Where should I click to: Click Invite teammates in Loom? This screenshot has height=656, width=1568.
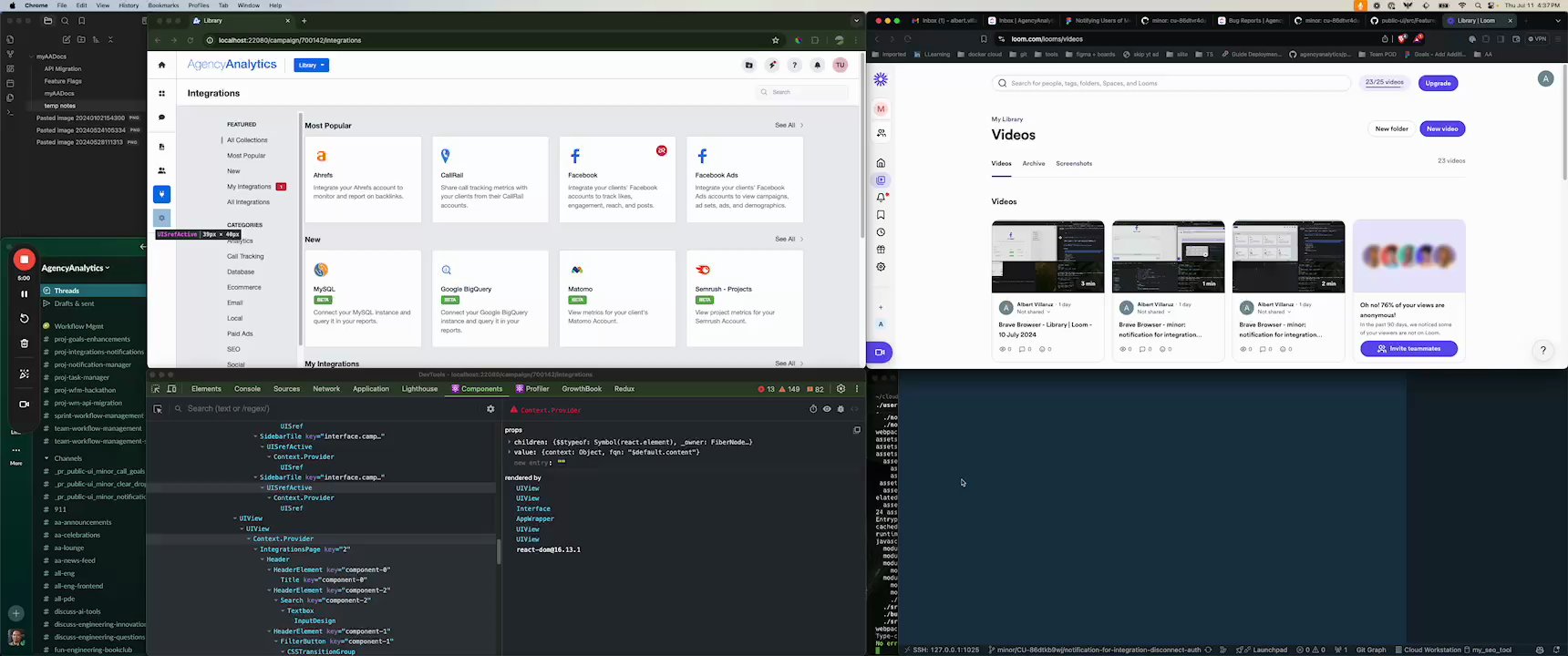(x=1408, y=349)
